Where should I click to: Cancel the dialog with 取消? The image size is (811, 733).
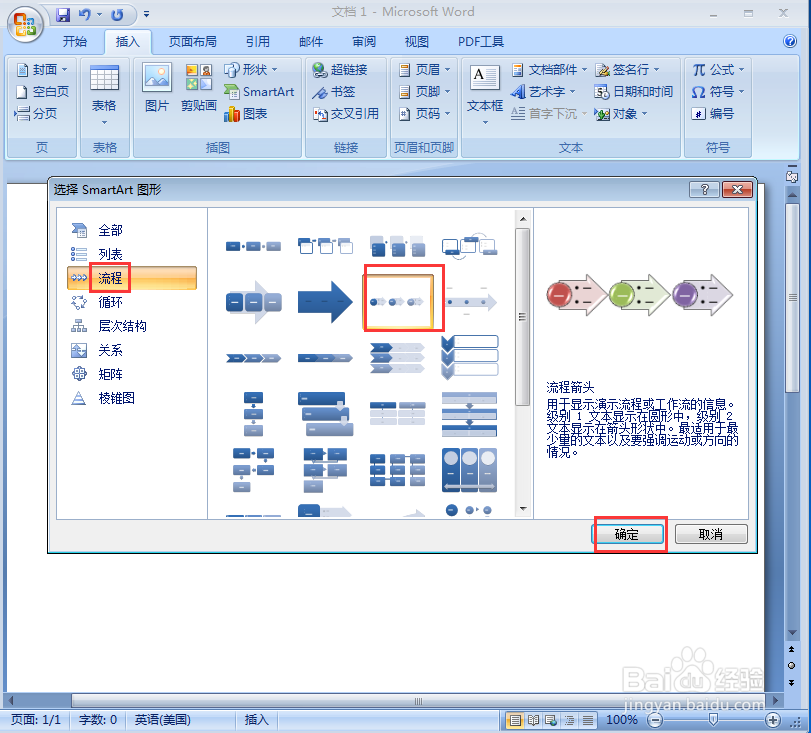[711, 534]
